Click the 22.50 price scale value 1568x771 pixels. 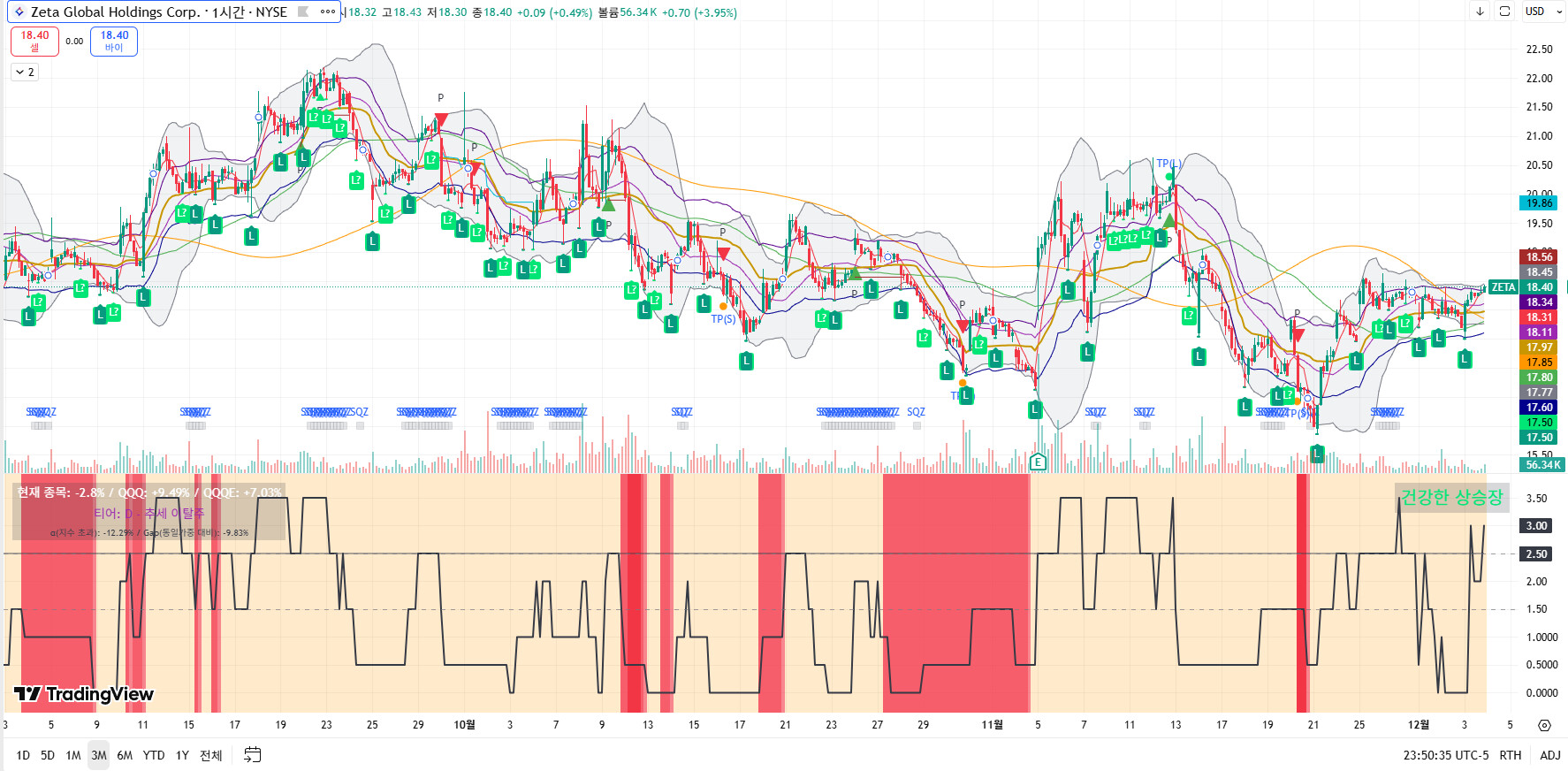coord(1539,50)
